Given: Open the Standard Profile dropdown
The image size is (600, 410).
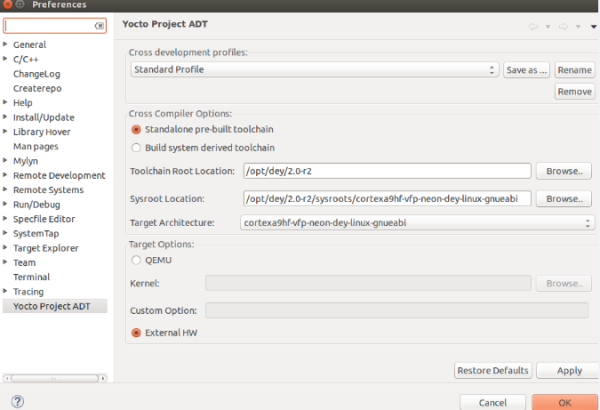Looking at the screenshot, I should pos(315,70).
